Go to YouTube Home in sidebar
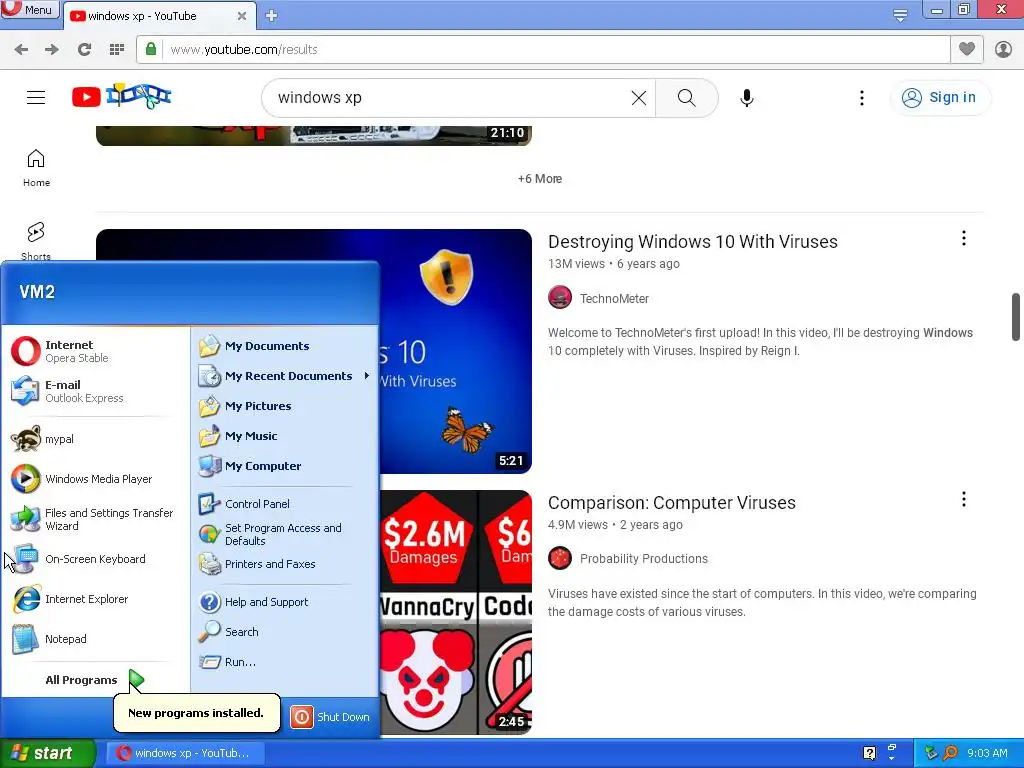 [36, 168]
